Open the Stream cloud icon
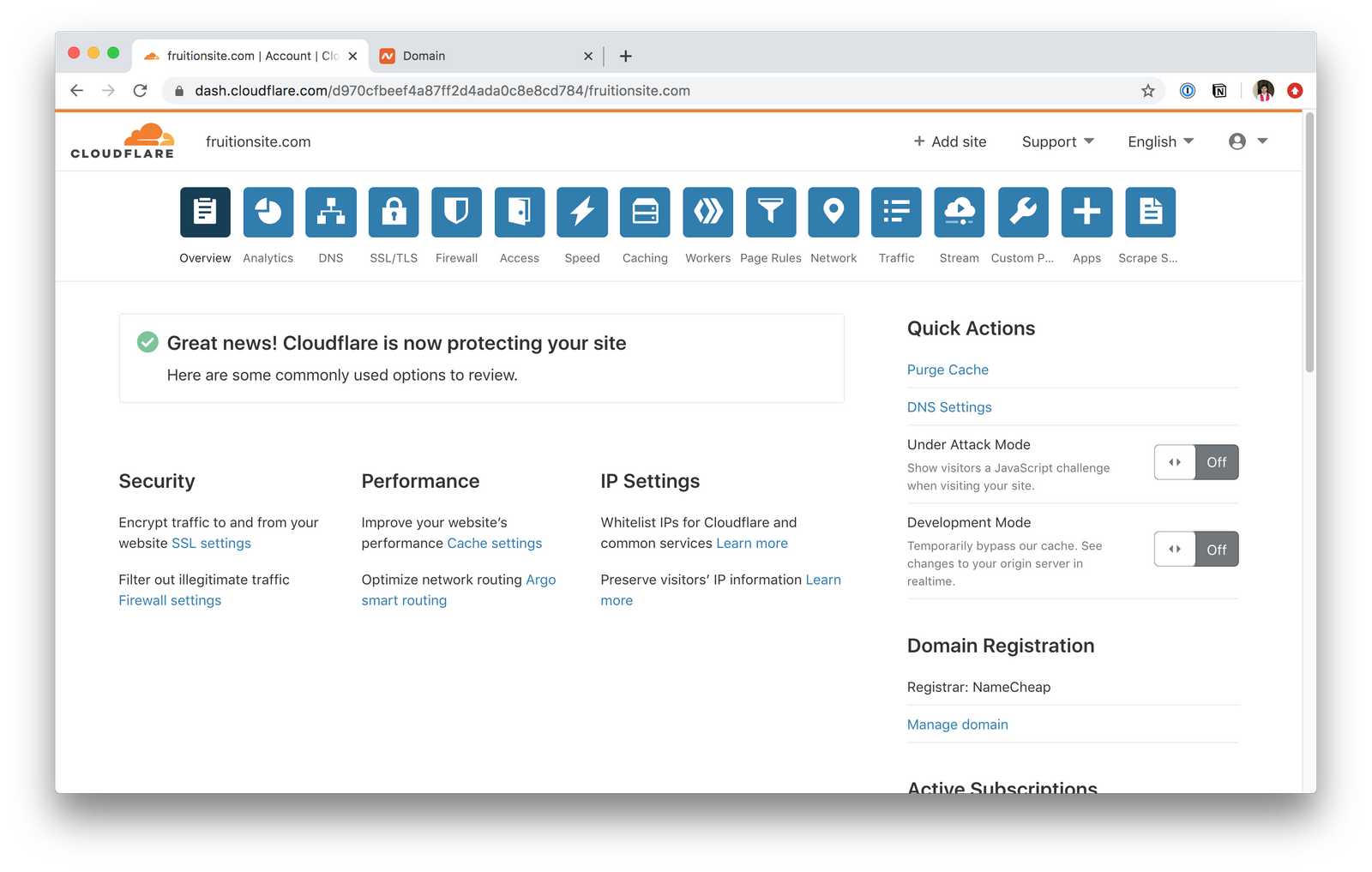This screenshot has height=872, width=1372. (x=959, y=212)
